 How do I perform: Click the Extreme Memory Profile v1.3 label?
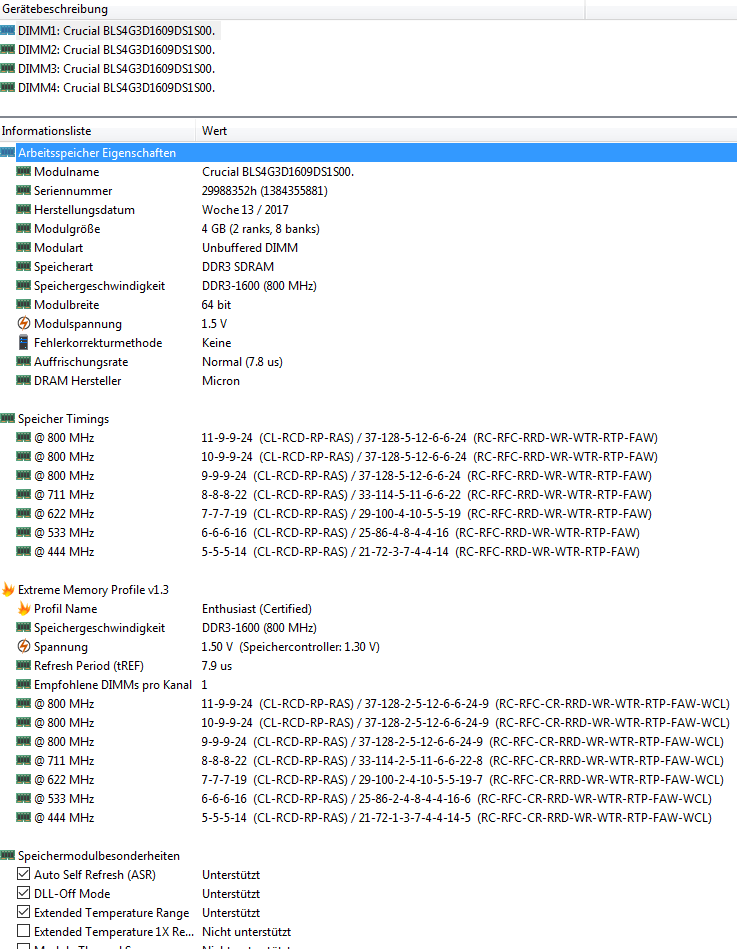[x=93, y=589]
